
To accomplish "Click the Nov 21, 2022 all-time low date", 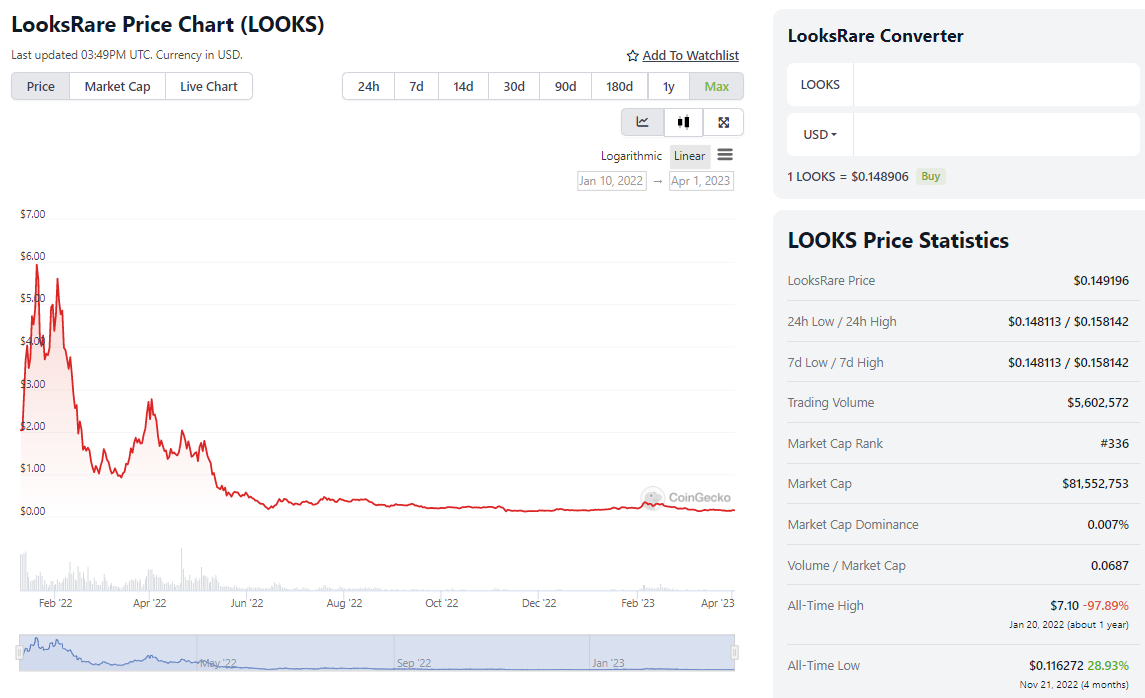I will click(1074, 685).
